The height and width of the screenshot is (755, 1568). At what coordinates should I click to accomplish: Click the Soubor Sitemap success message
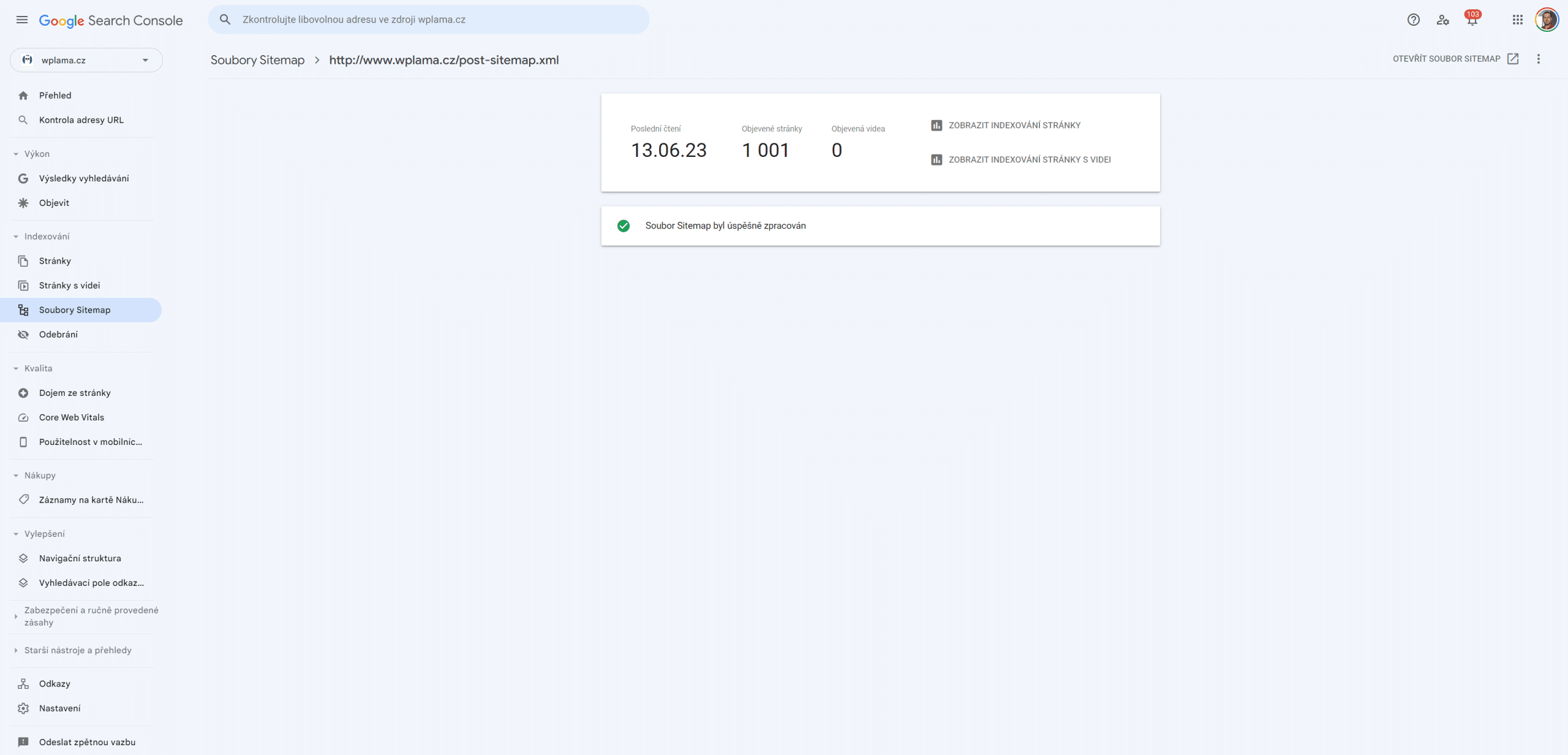click(x=725, y=226)
